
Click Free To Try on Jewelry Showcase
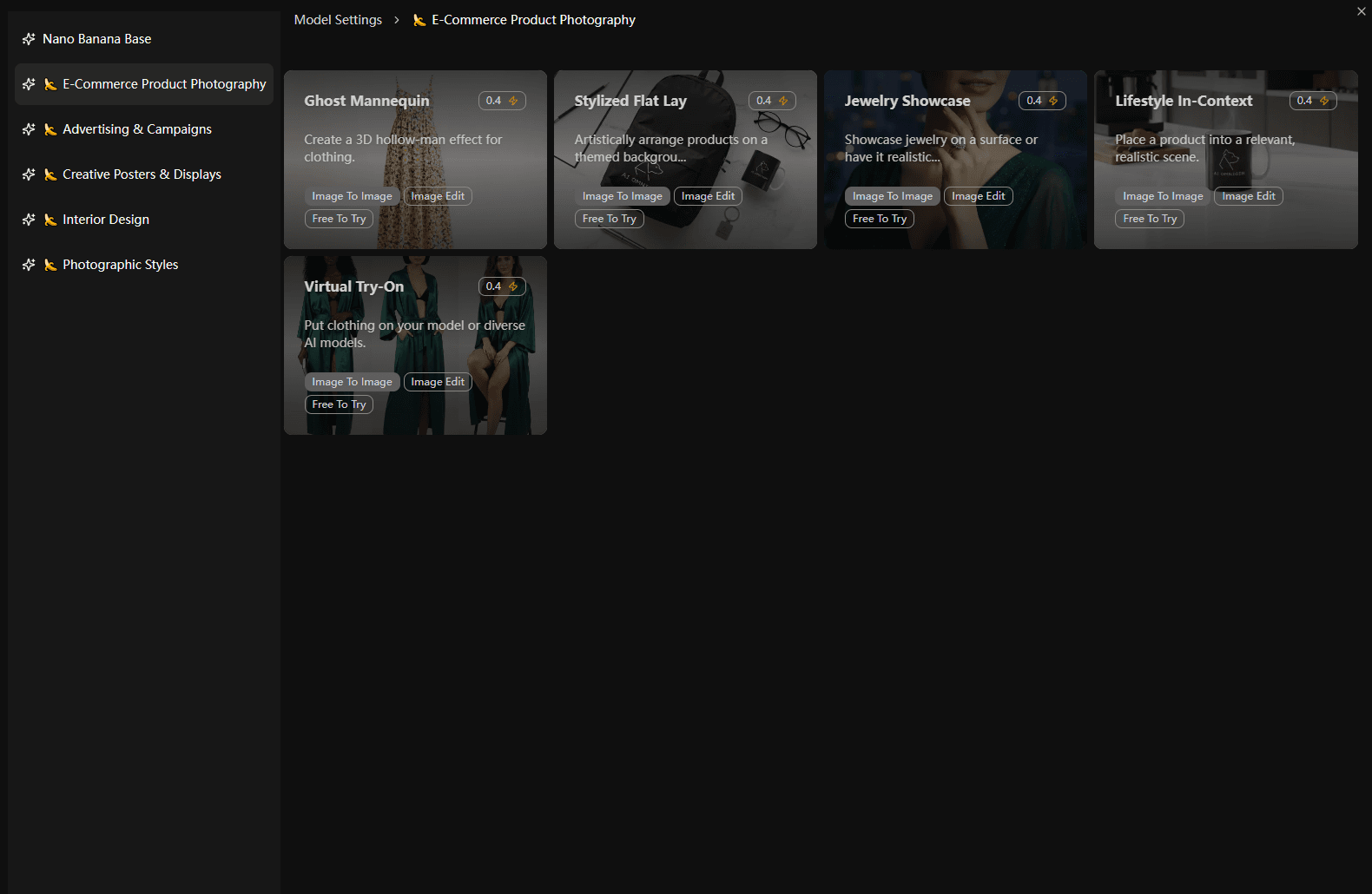coord(880,219)
